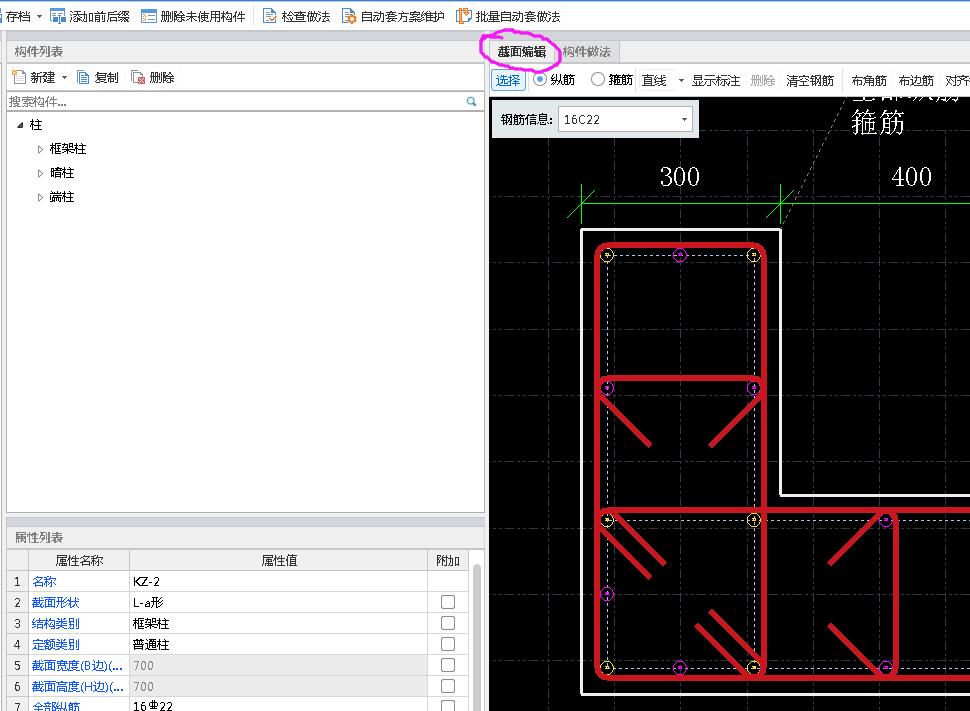Click the 删除未使用构件 icon
Viewport: 970px width, 711px height.
(149, 16)
